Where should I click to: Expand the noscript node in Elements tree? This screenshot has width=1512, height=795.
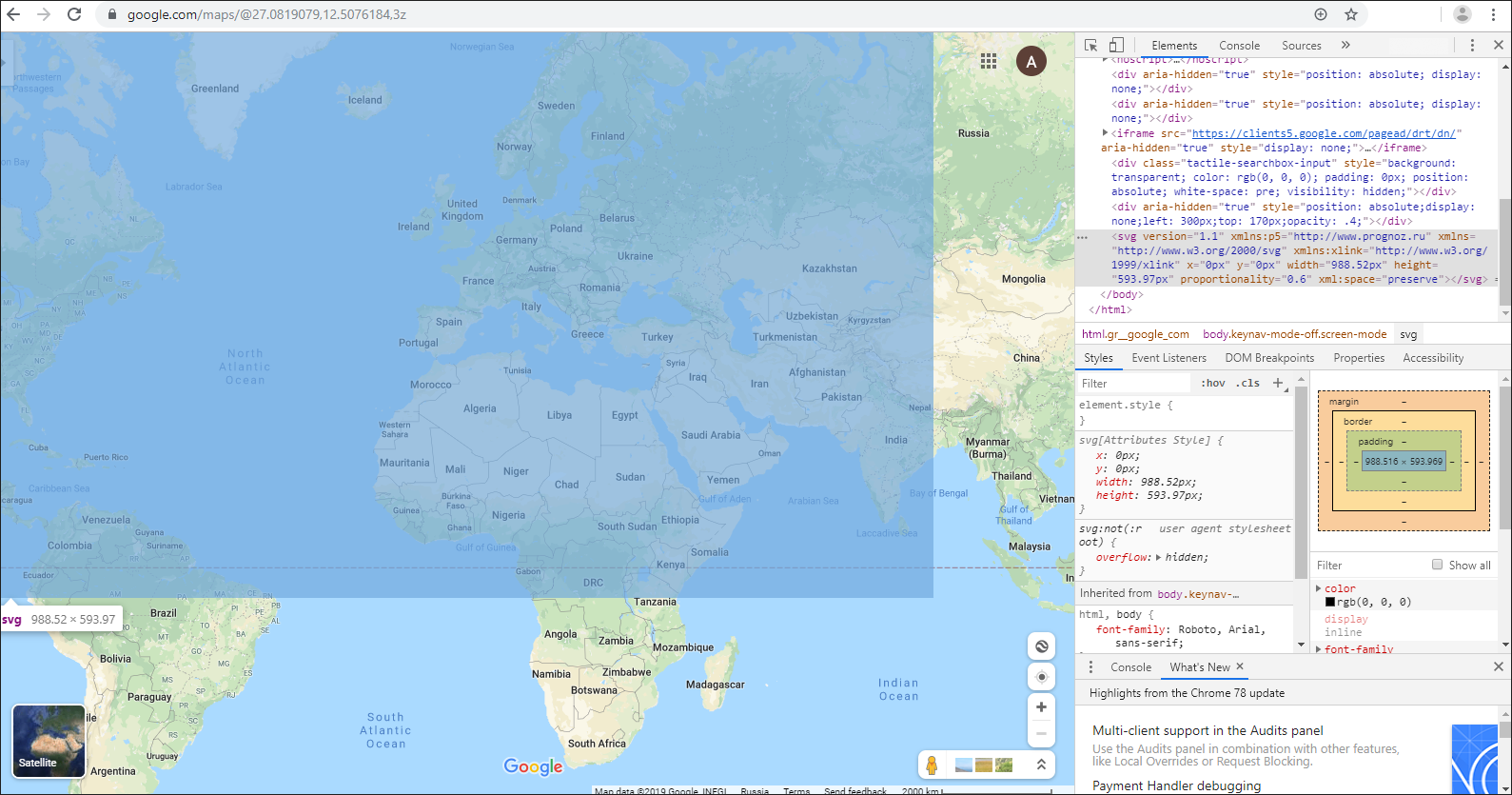tap(1105, 59)
